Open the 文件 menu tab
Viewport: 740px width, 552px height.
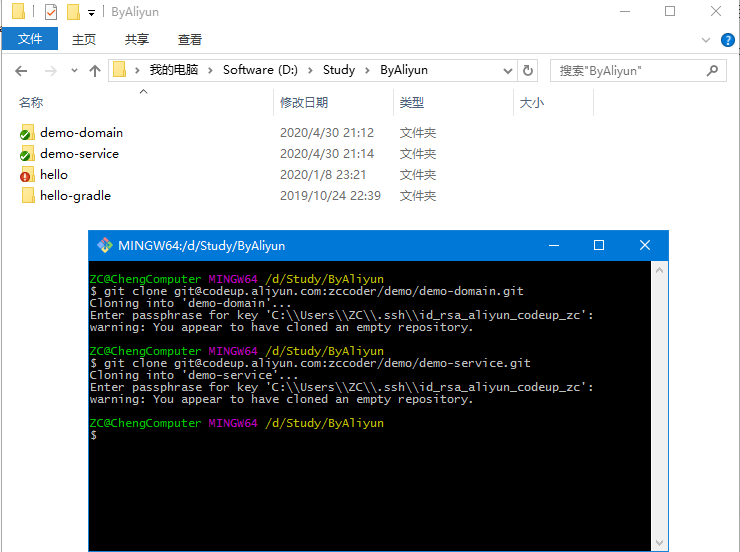pos(30,39)
